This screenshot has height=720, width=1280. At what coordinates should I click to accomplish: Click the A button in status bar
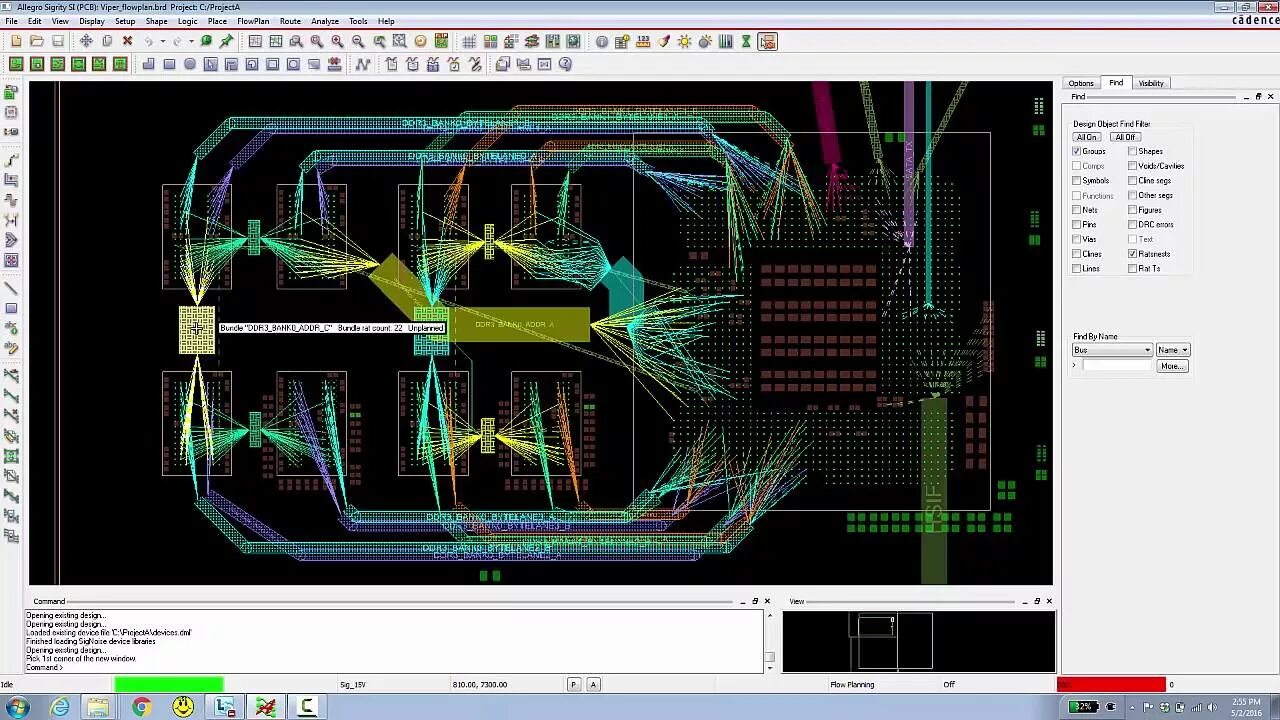click(593, 685)
